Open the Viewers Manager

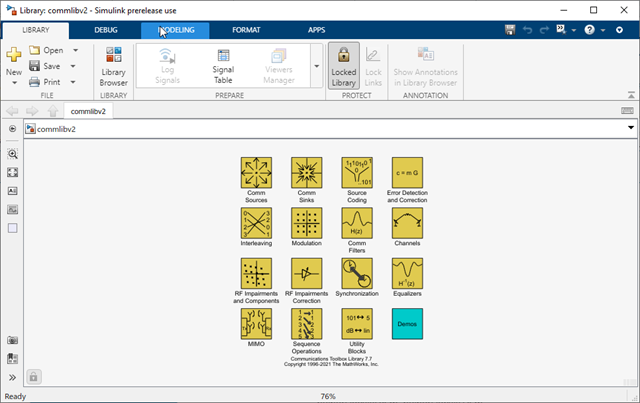tap(279, 66)
